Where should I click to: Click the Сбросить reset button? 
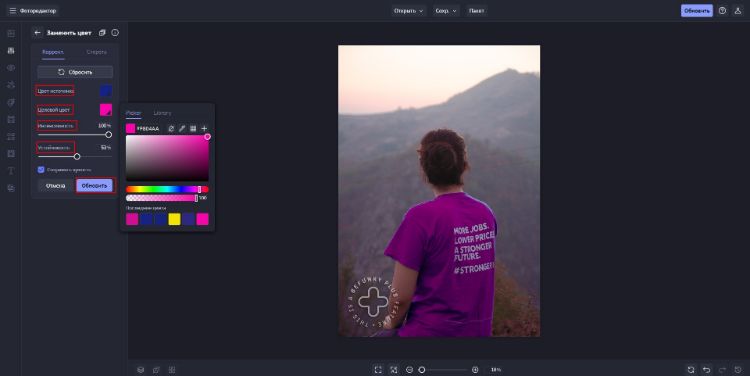[75, 72]
